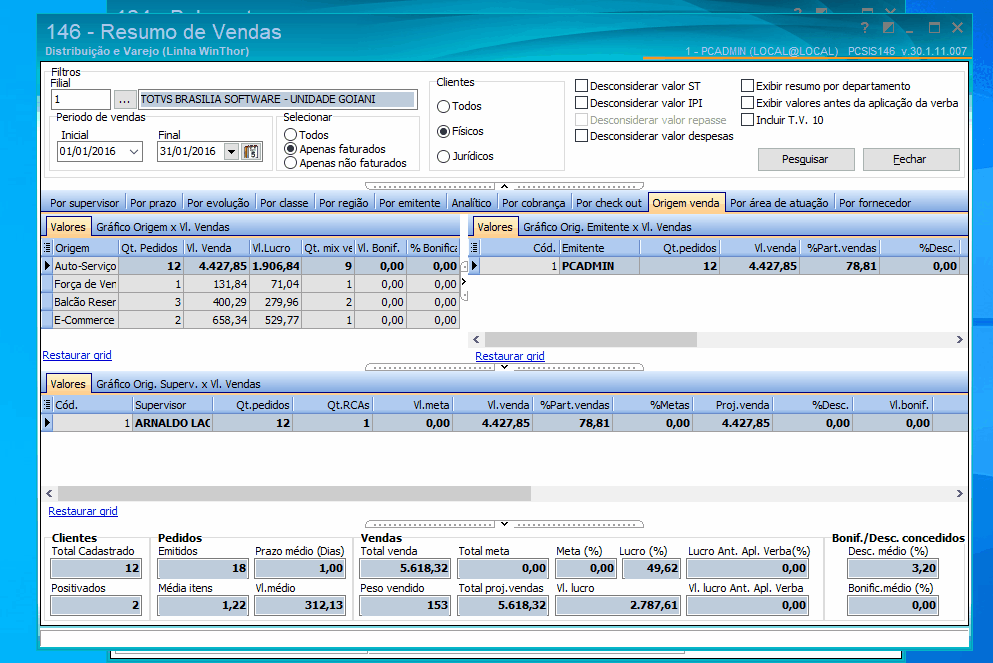Select the ARNALDO LAC supervisor row

[505, 423]
